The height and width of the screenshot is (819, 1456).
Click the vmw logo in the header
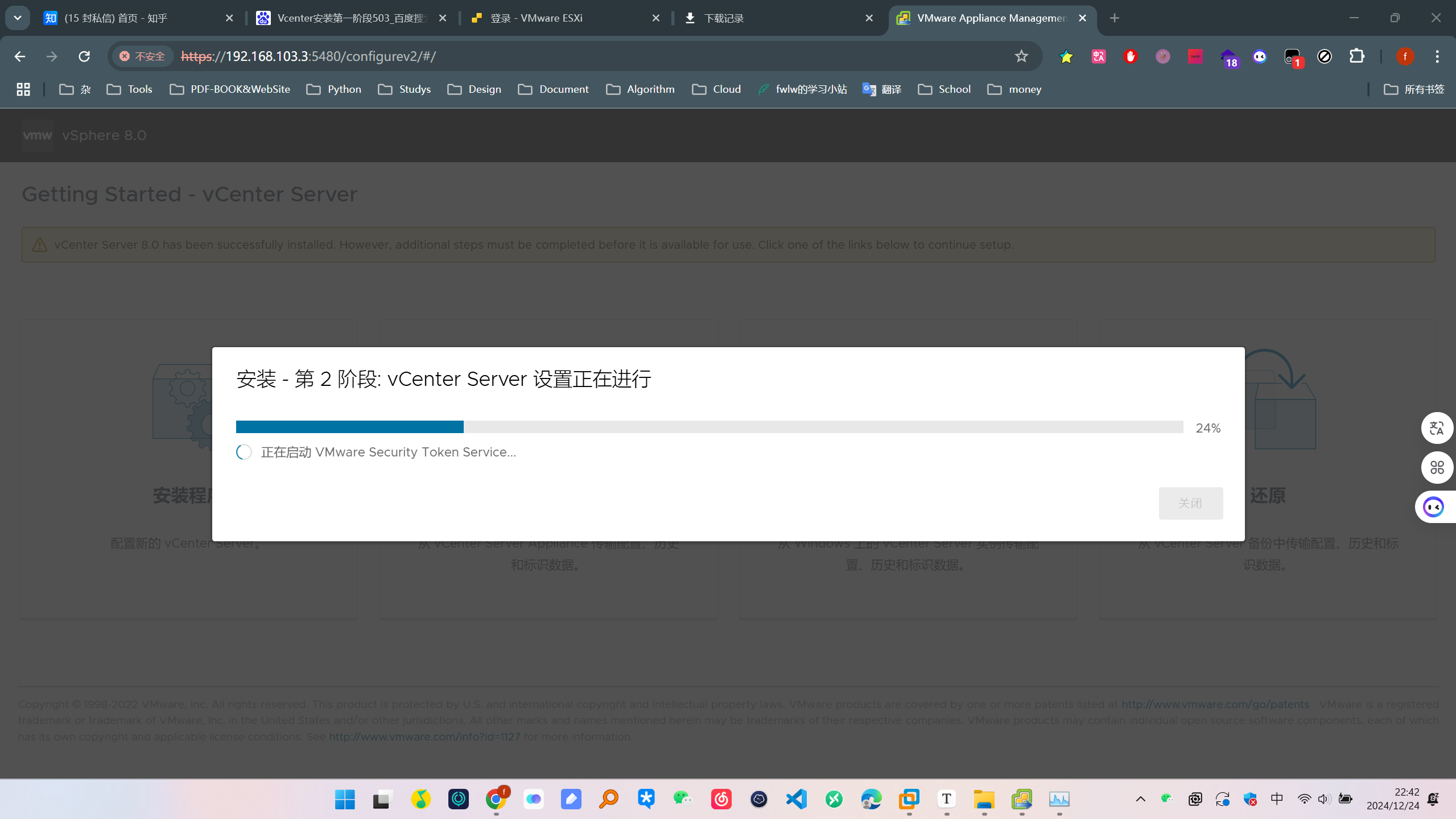pos(38,135)
